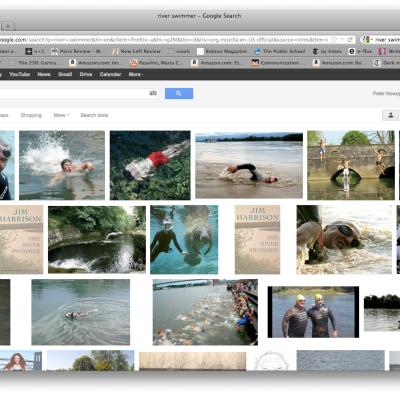Open Search tools options
Screen dimensions: 400x394
[94, 115]
